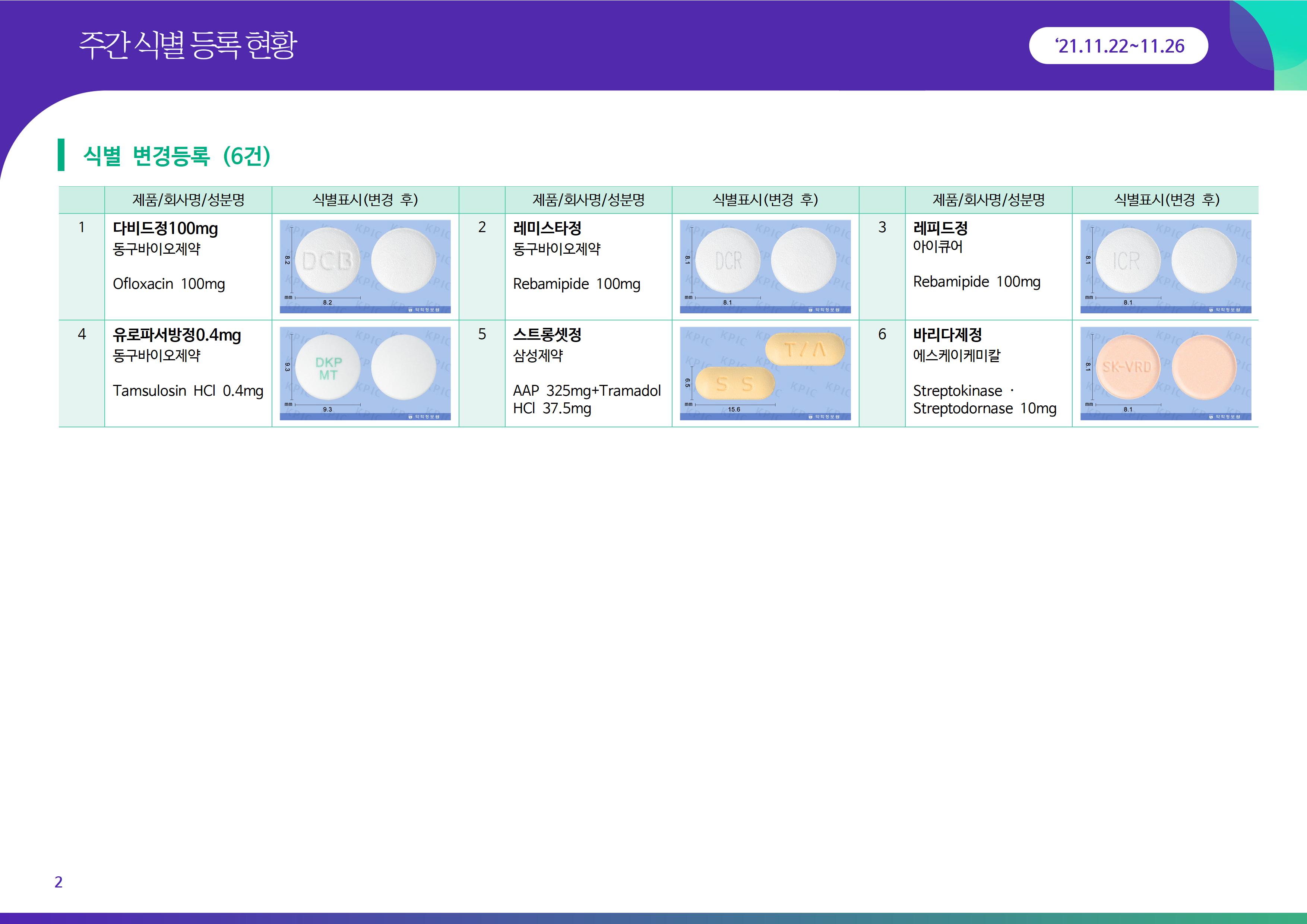Click the 주간 식별 등록 현황 title
This screenshot has height=924, width=1307.
tap(188, 45)
